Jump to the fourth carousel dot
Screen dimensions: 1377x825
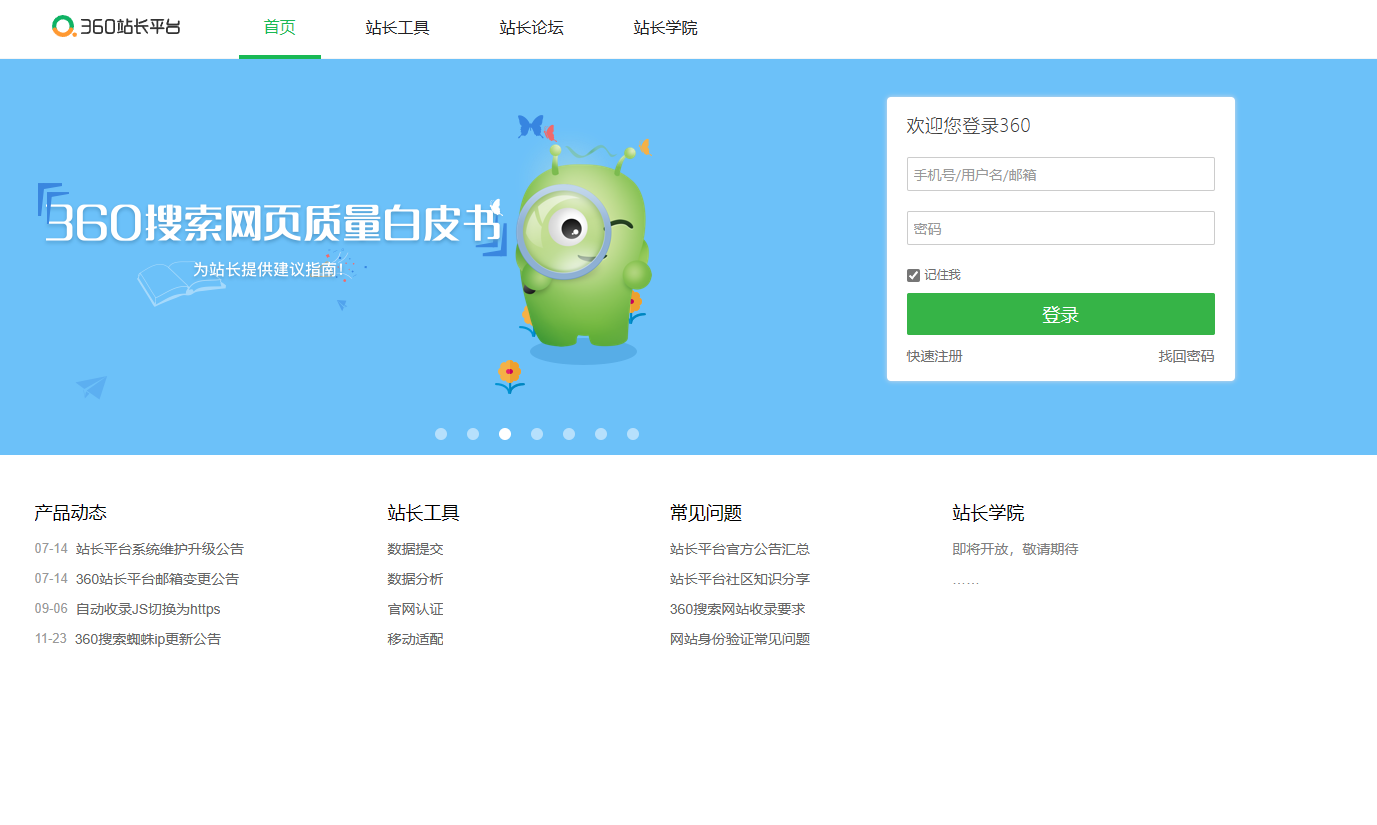(537, 434)
